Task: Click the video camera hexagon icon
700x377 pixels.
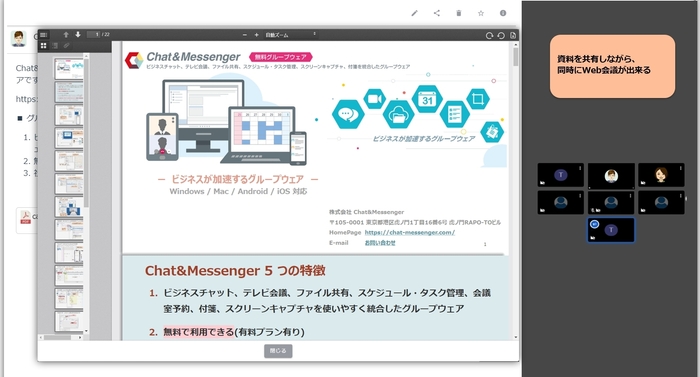Action: [375, 99]
